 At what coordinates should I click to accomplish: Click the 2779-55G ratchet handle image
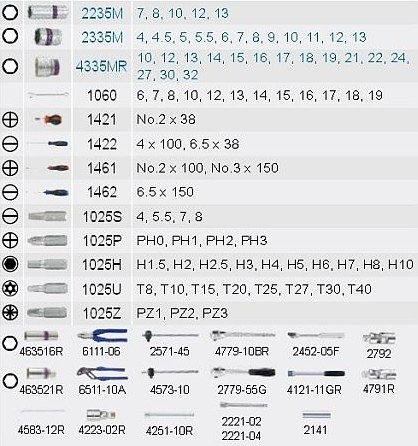[243, 372]
